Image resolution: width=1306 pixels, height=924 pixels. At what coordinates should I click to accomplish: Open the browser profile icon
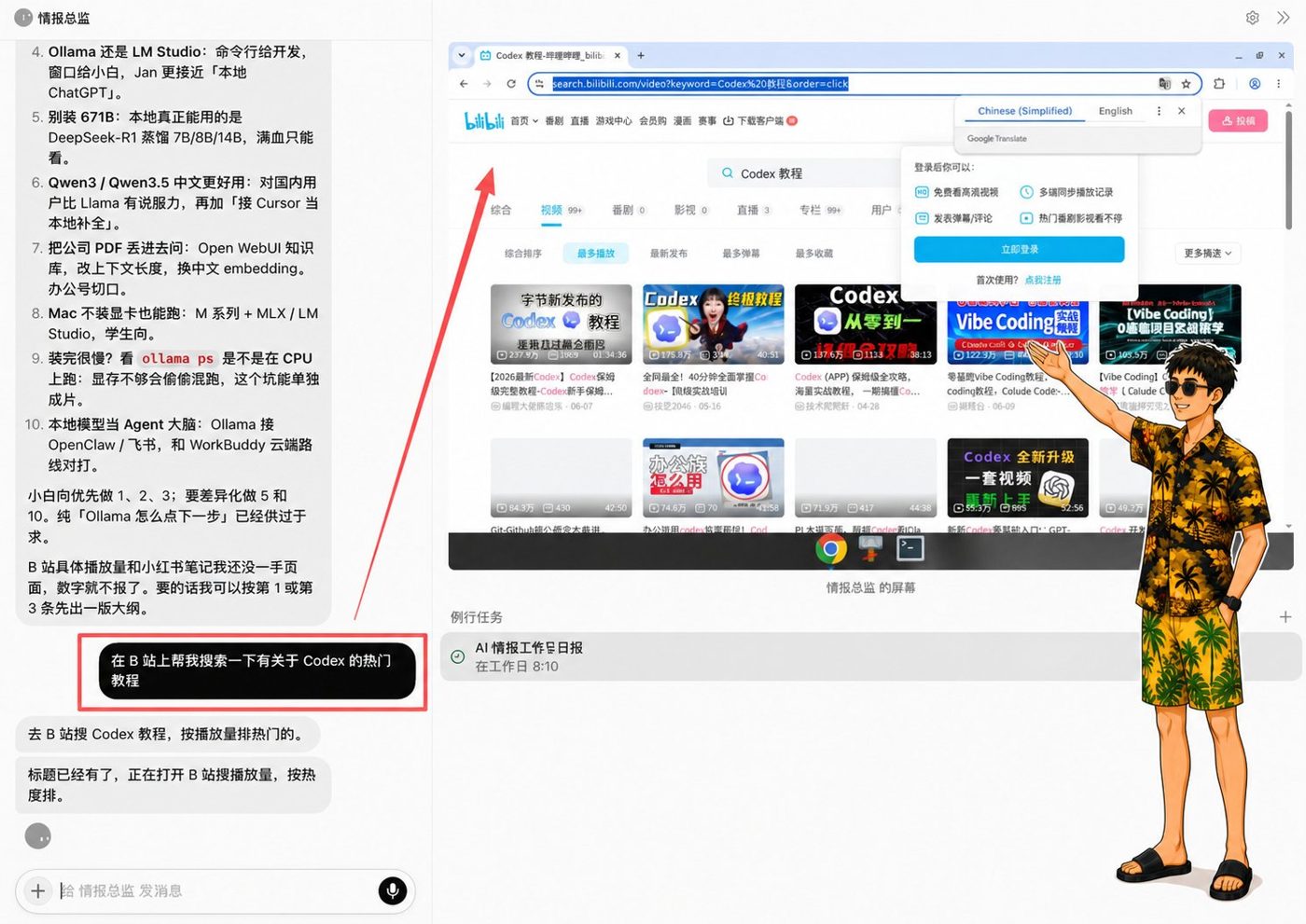[1255, 84]
